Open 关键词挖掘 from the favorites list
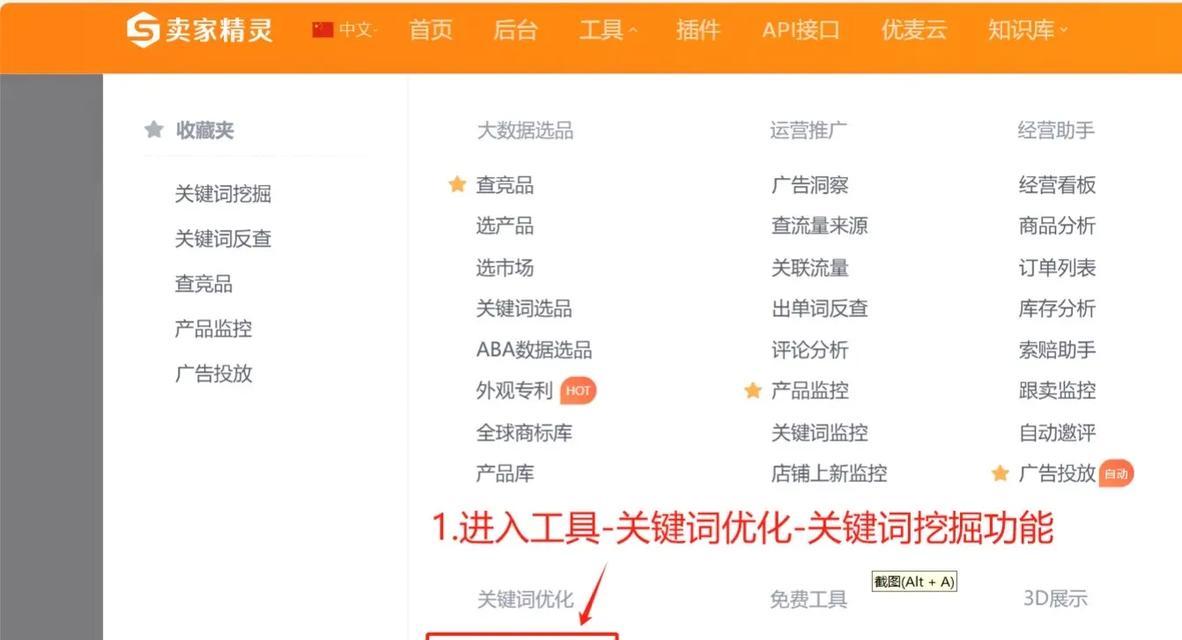The image size is (1182, 640). 223,194
